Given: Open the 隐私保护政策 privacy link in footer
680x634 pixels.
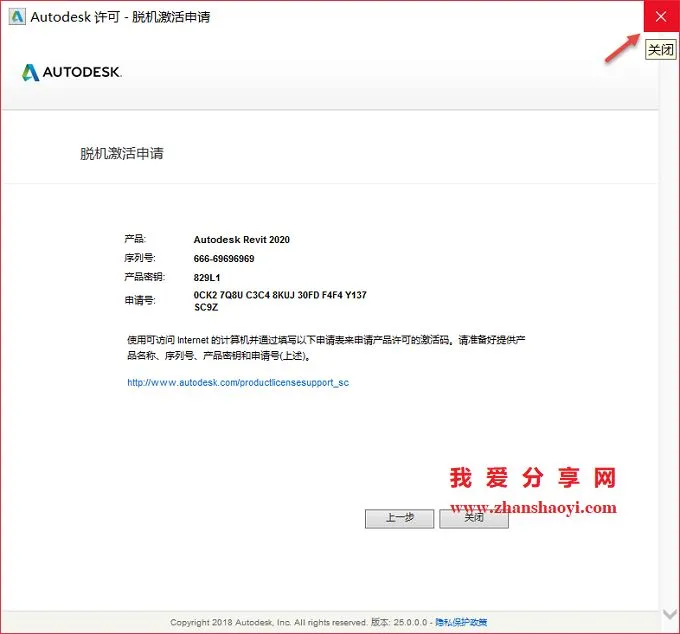Looking at the screenshot, I should pyautogui.click(x=461, y=622).
